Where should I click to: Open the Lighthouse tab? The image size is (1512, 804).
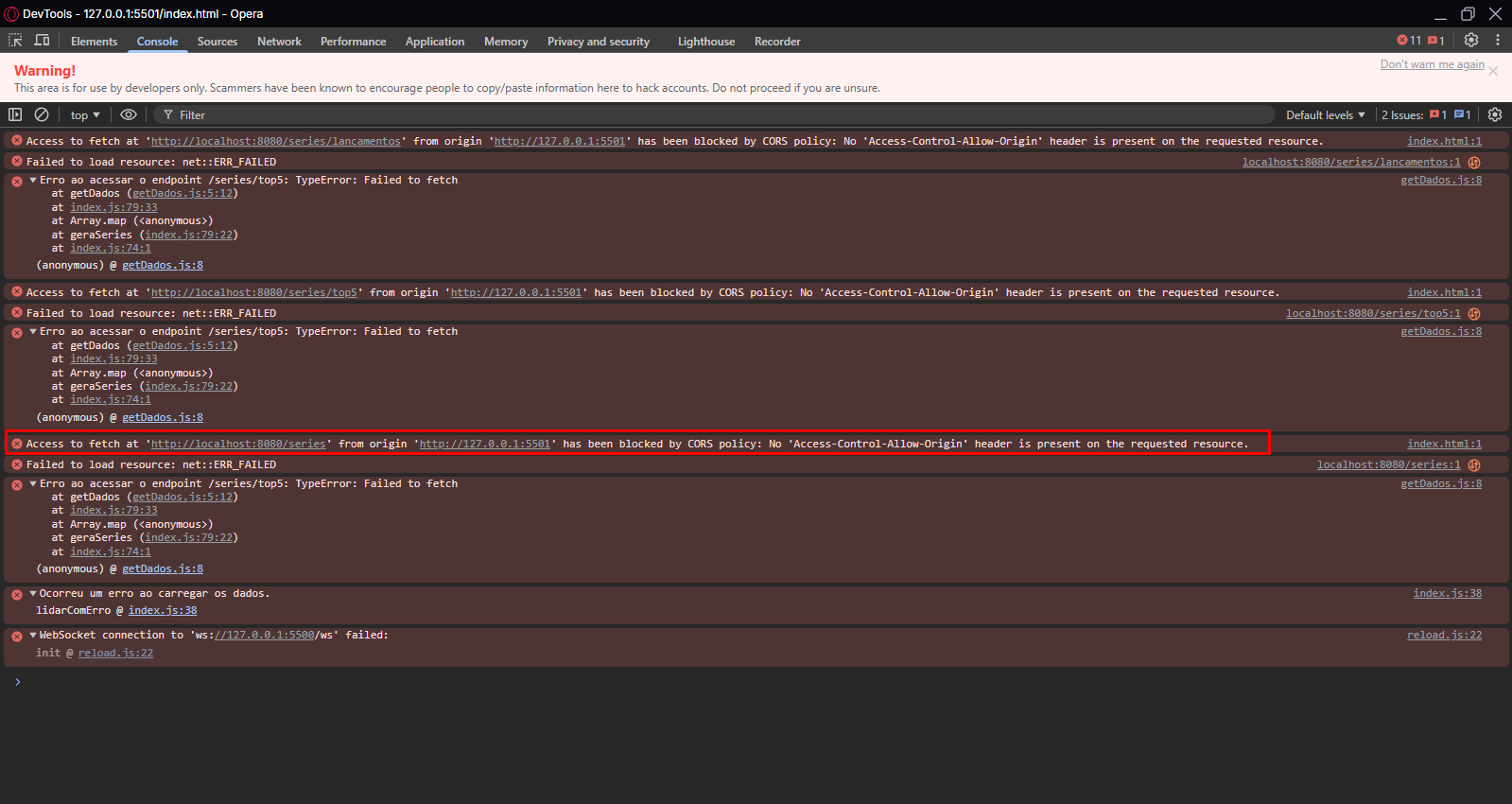tap(706, 42)
